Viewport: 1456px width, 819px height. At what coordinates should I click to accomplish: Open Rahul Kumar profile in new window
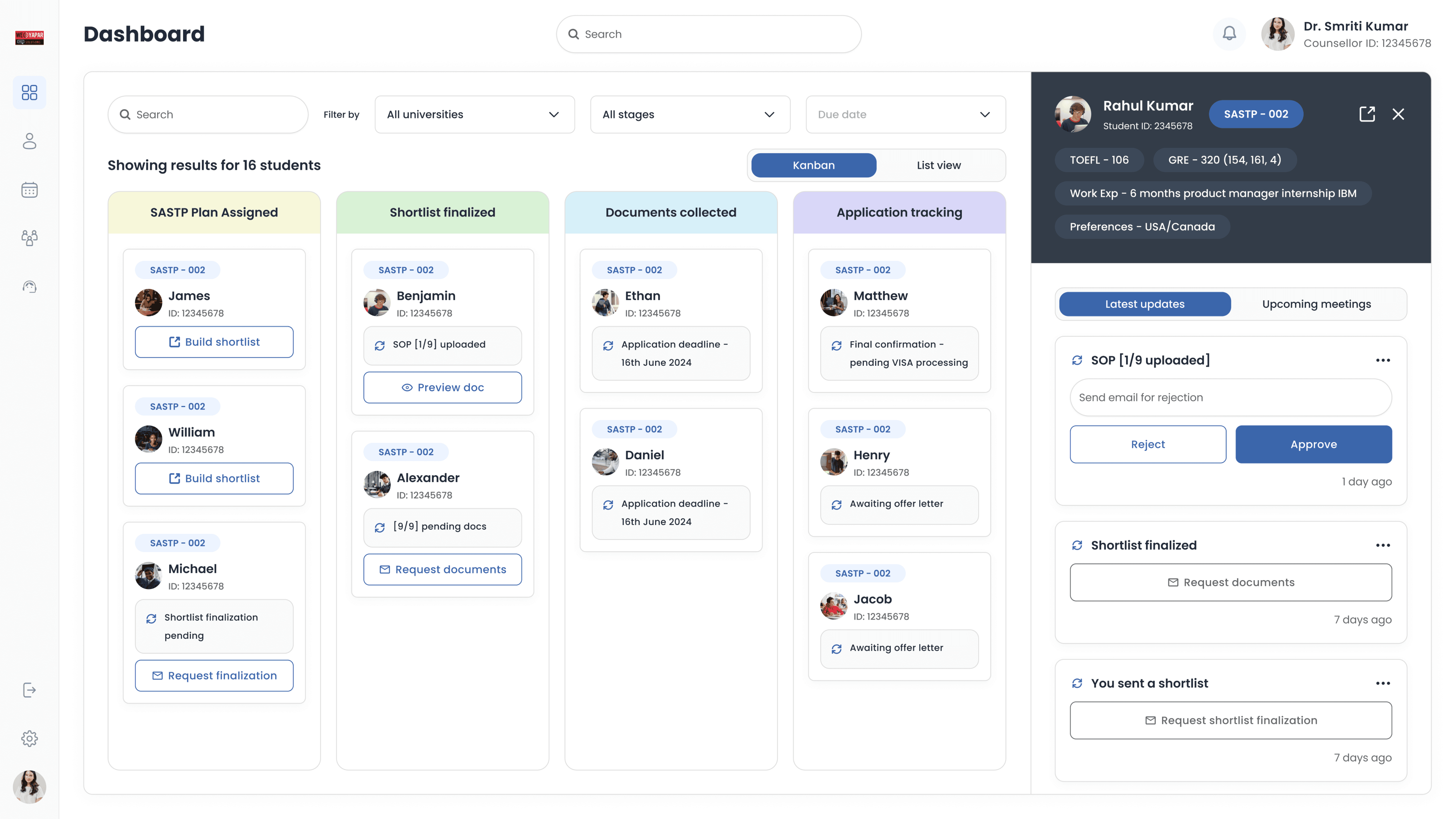pos(1367,114)
